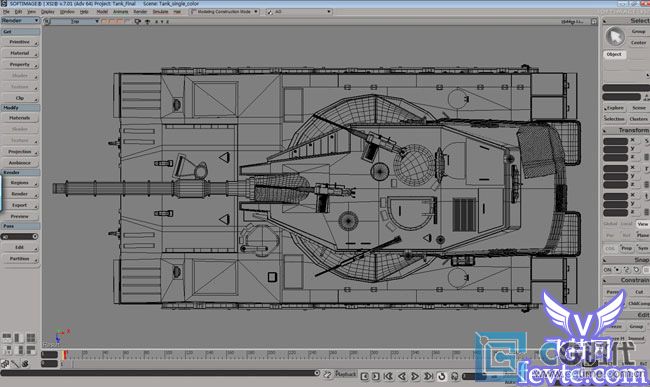This screenshot has width=650, height=387.
Task: Activate the Translate tool icon
Action: coord(647,196)
